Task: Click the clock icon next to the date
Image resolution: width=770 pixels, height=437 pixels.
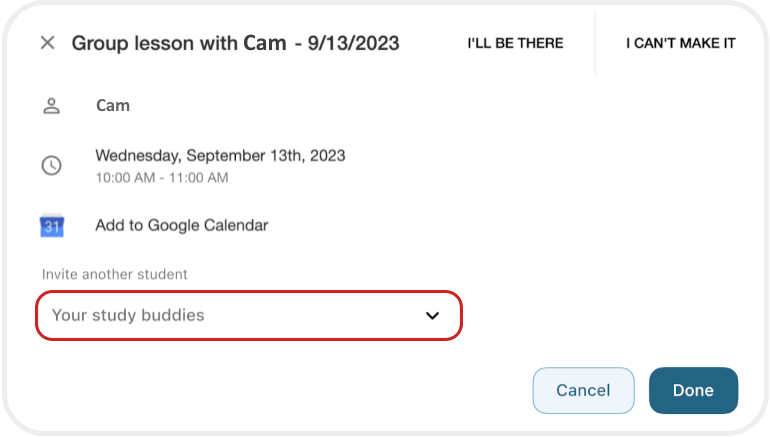Action: [51, 166]
